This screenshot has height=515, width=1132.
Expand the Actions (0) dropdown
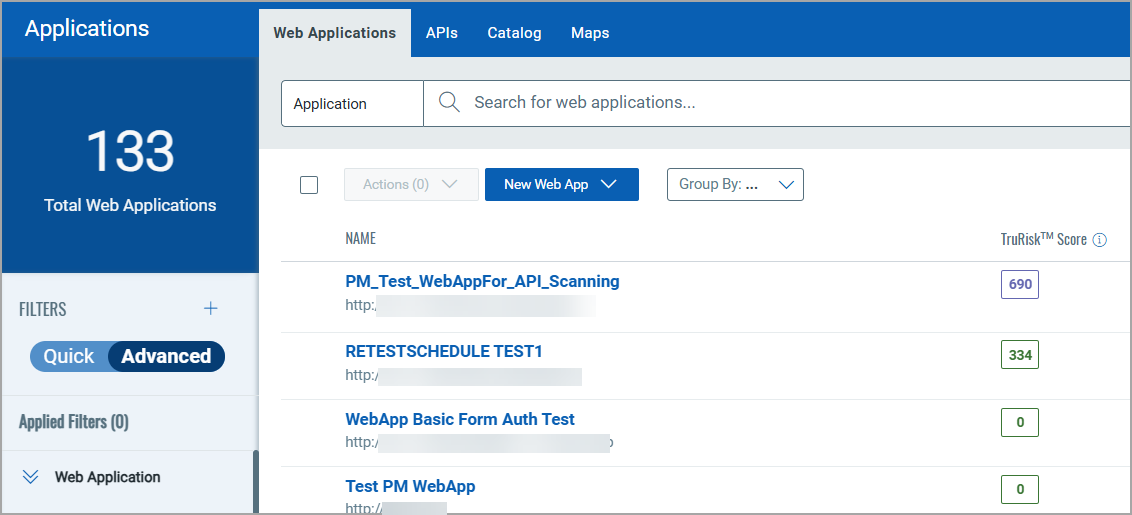[411, 184]
